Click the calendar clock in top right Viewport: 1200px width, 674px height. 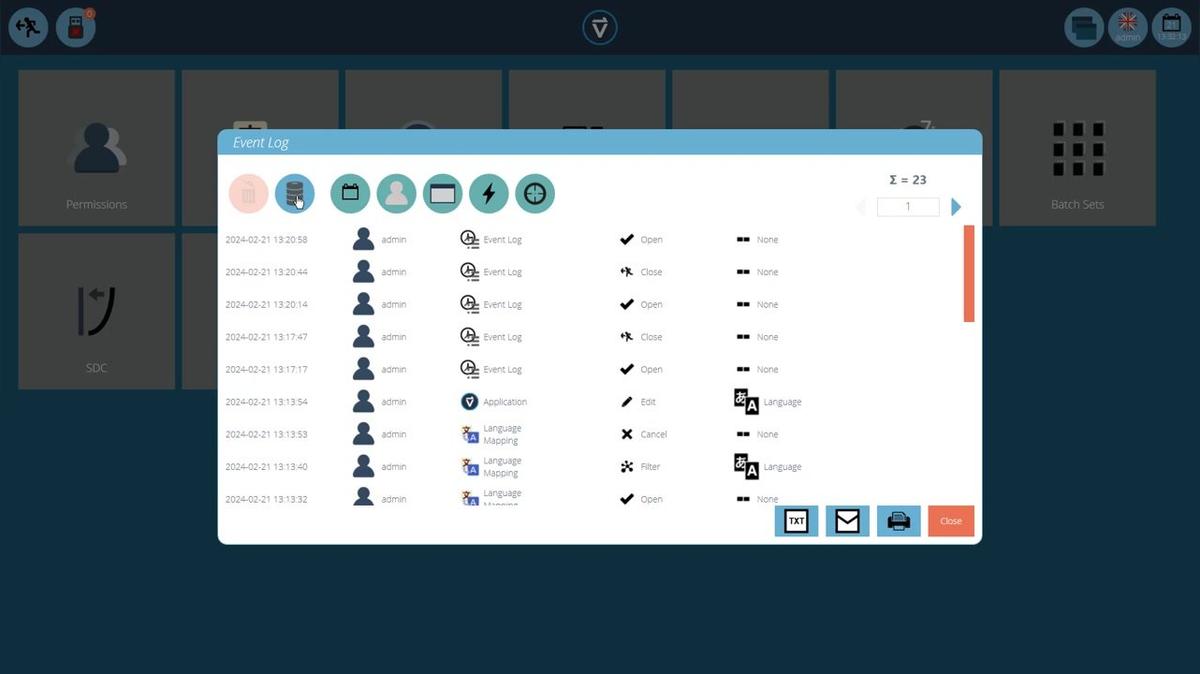(x=1171, y=28)
